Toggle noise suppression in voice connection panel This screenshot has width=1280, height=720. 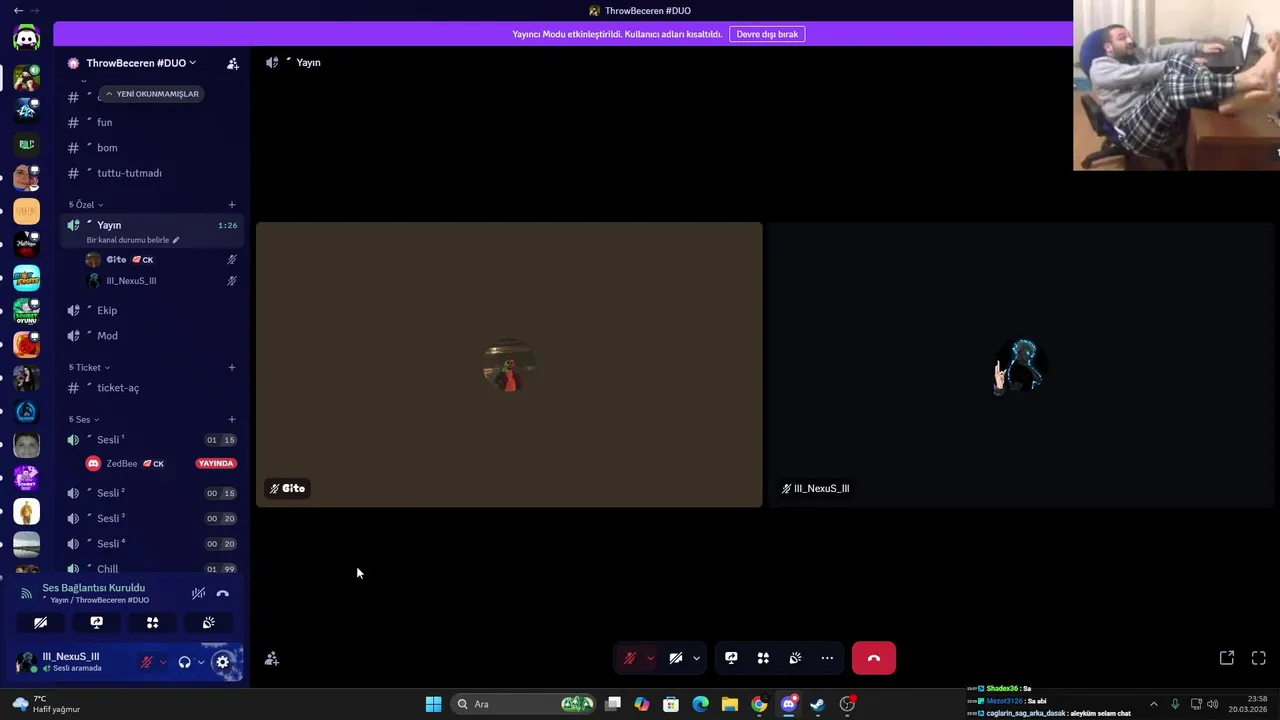pos(198,593)
